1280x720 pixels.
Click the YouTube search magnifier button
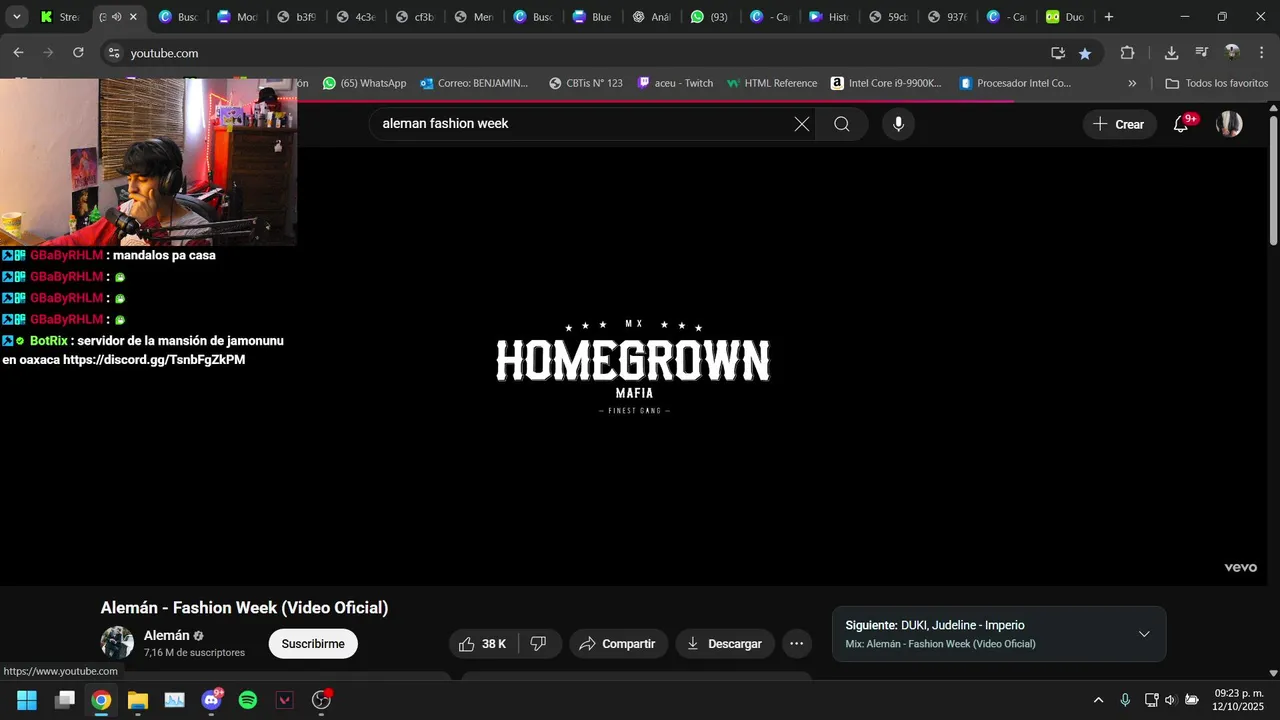point(842,124)
